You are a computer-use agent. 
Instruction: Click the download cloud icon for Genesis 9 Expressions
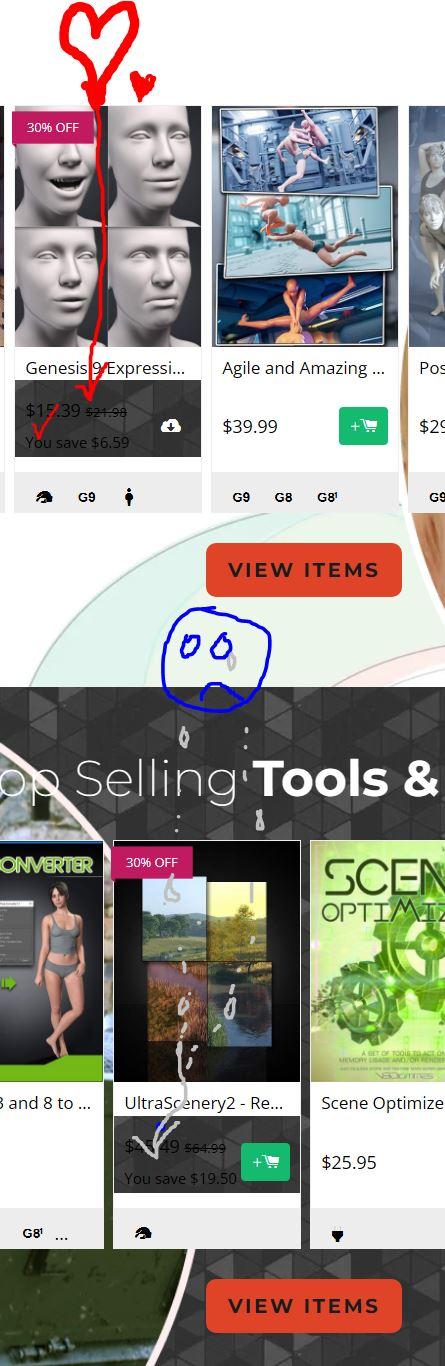pos(171,426)
